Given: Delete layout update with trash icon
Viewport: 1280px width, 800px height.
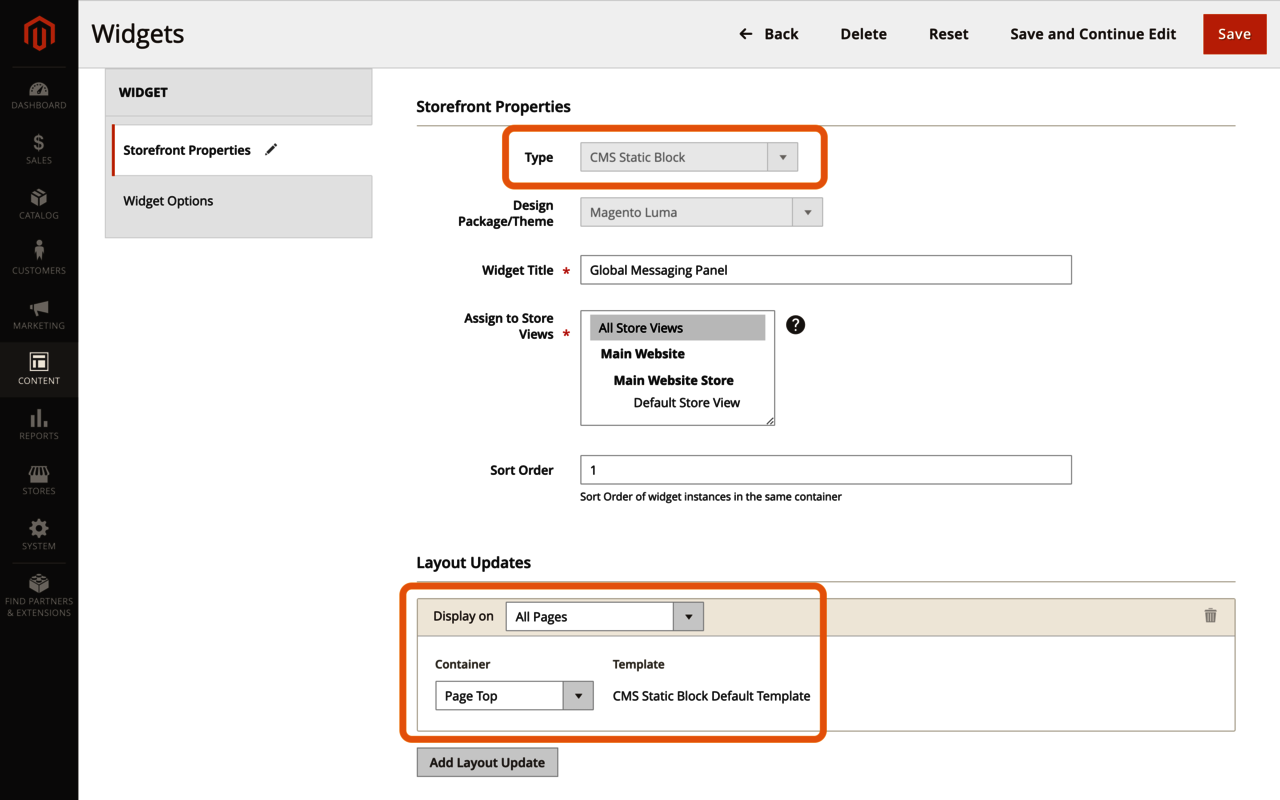Looking at the screenshot, I should coord(1210,616).
